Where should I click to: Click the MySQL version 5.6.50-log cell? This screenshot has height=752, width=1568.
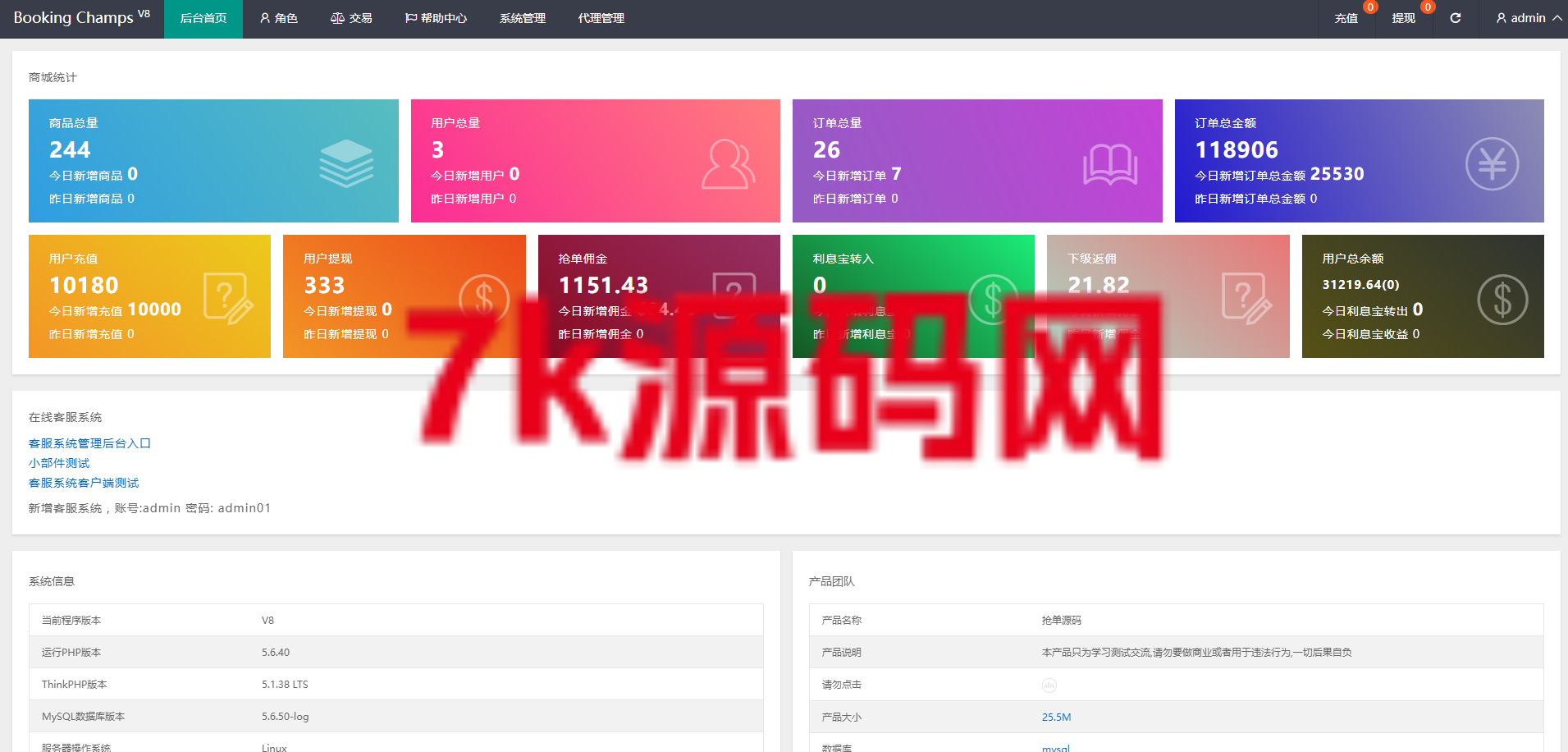[286, 717]
